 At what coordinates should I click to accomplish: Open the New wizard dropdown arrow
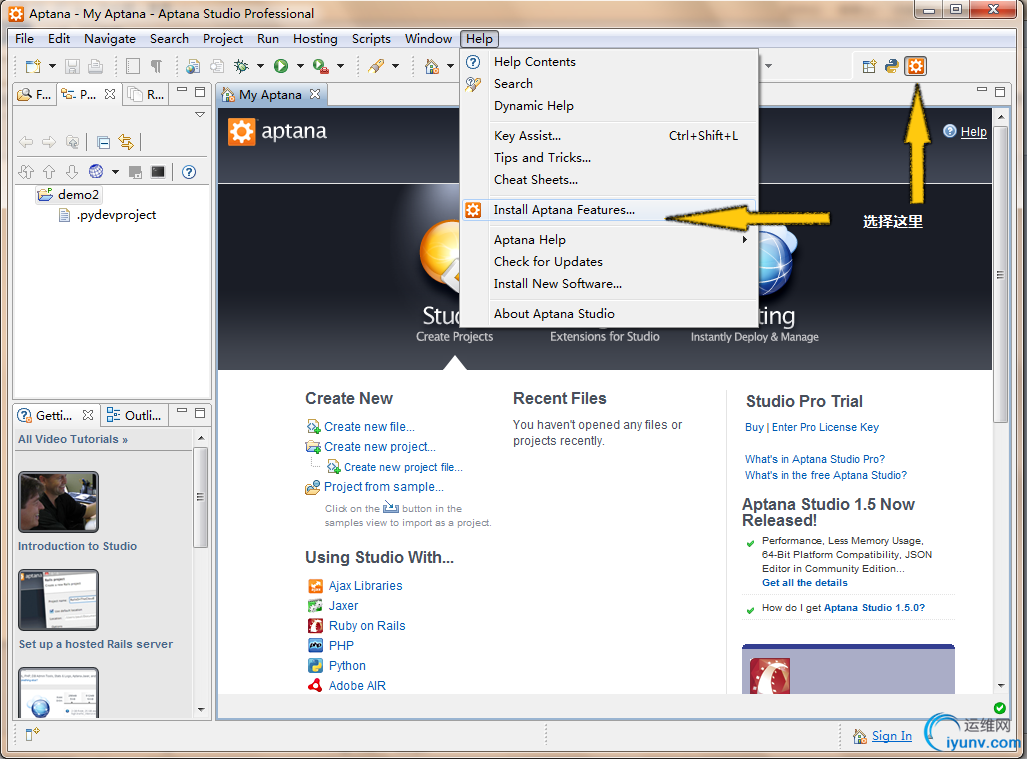[52, 66]
